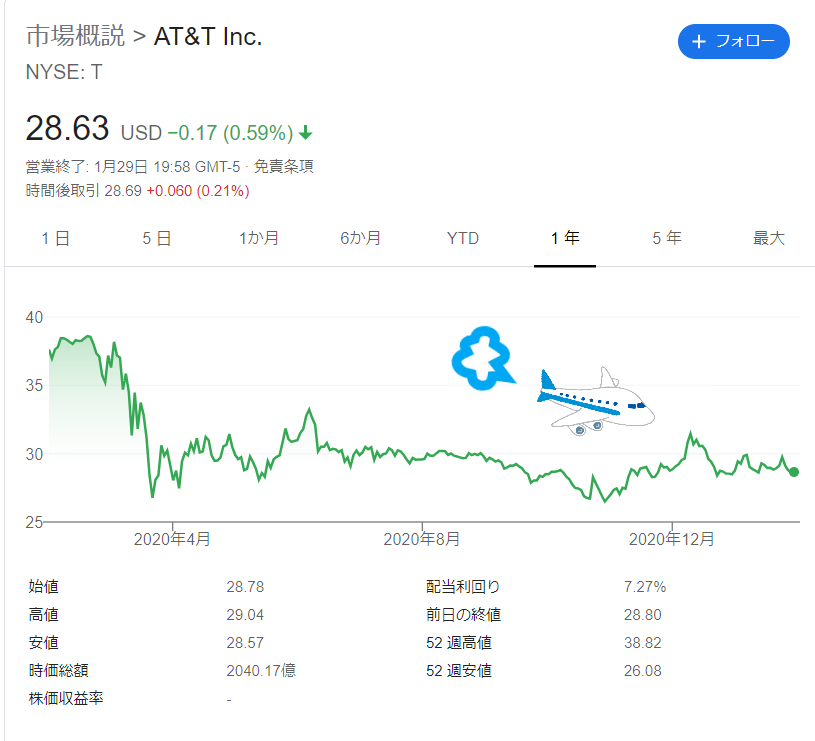Click the green endpoint dot on chart line
This screenshot has width=815, height=741.
pos(794,472)
